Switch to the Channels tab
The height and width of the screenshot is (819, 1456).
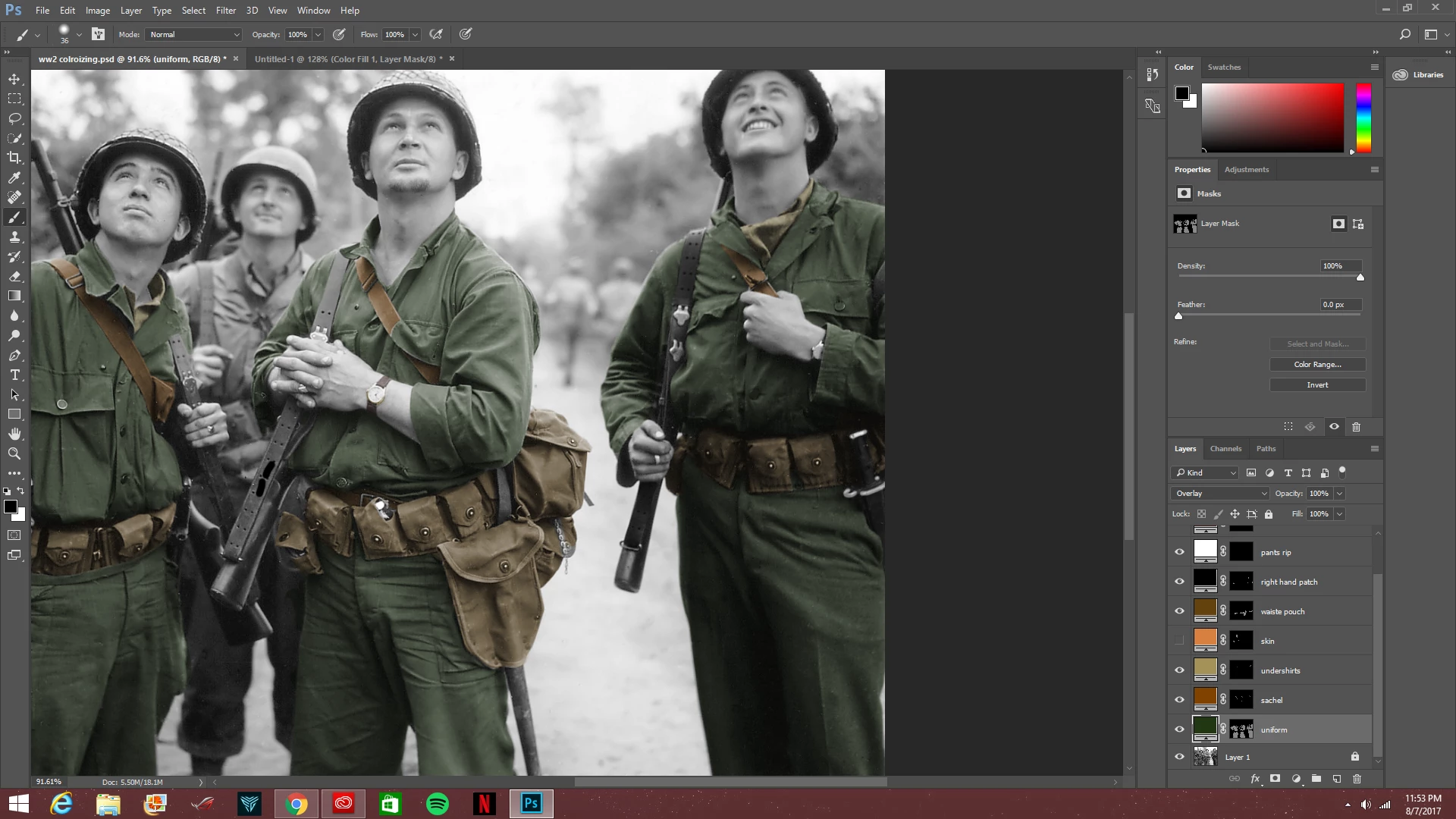point(1225,449)
